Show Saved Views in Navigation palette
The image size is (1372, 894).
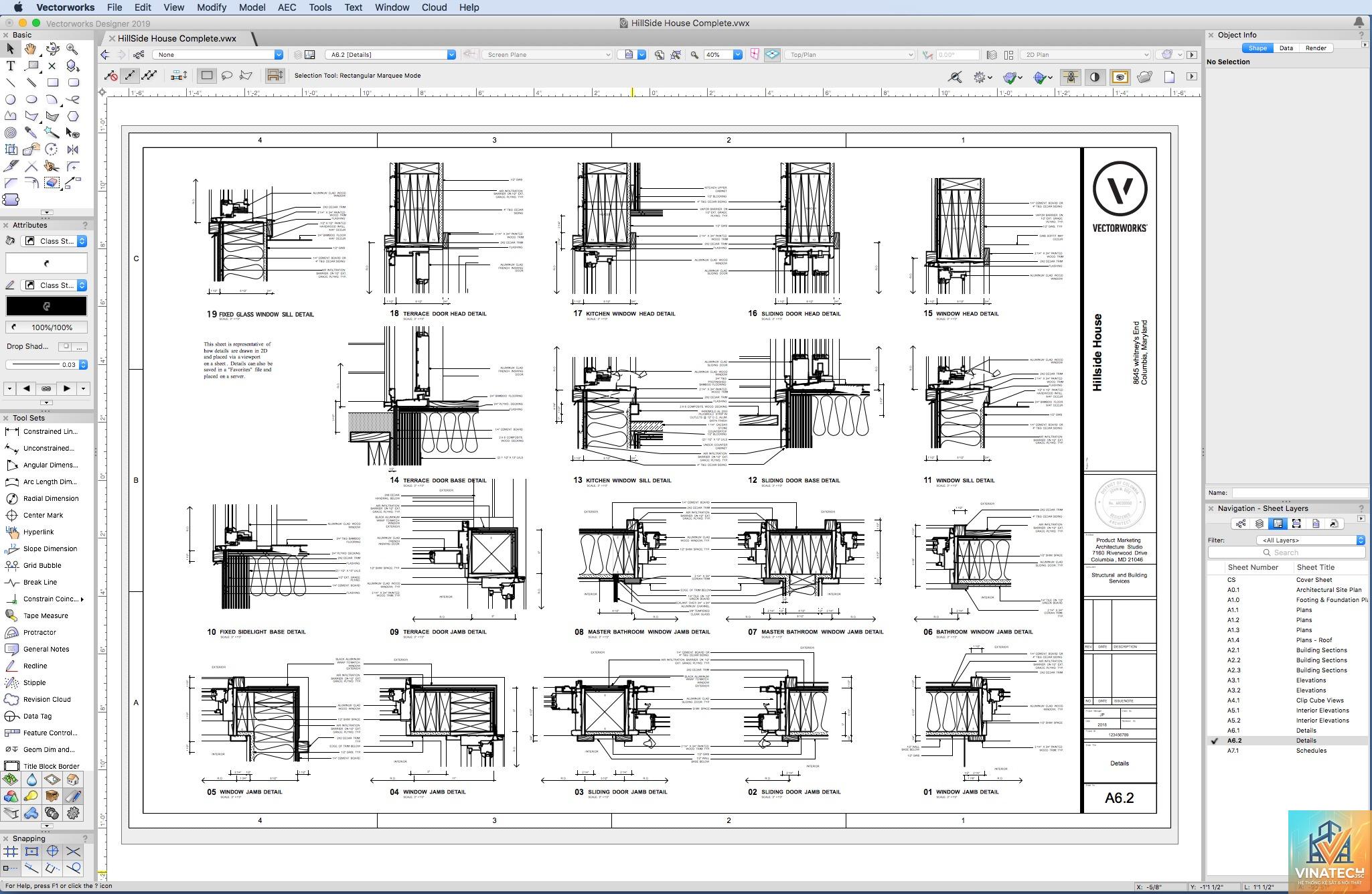point(1315,524)
